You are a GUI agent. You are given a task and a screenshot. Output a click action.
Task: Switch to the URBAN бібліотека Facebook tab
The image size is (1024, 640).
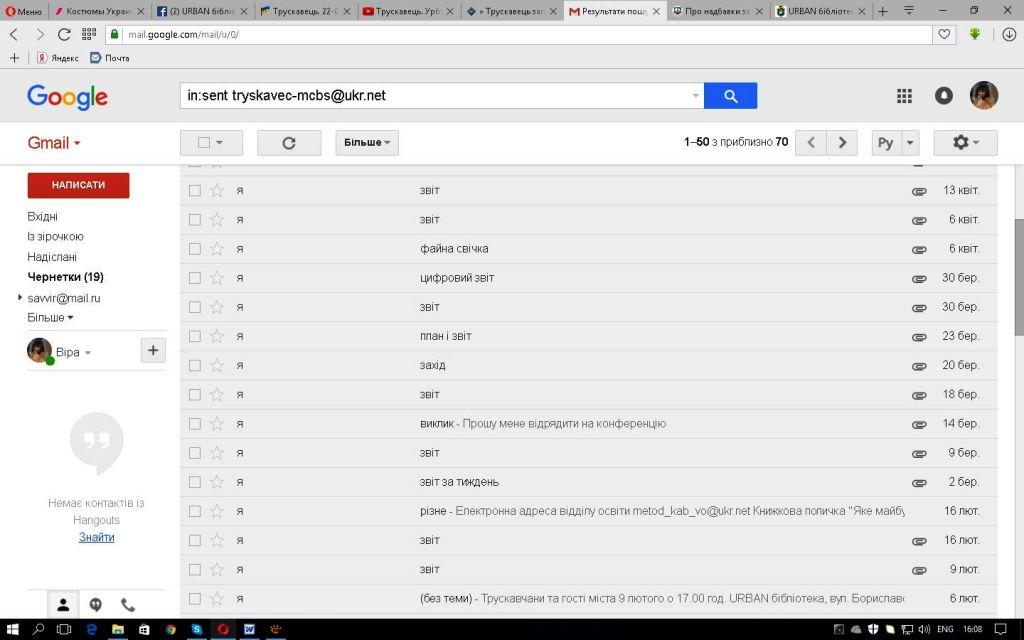click(201, 11)
